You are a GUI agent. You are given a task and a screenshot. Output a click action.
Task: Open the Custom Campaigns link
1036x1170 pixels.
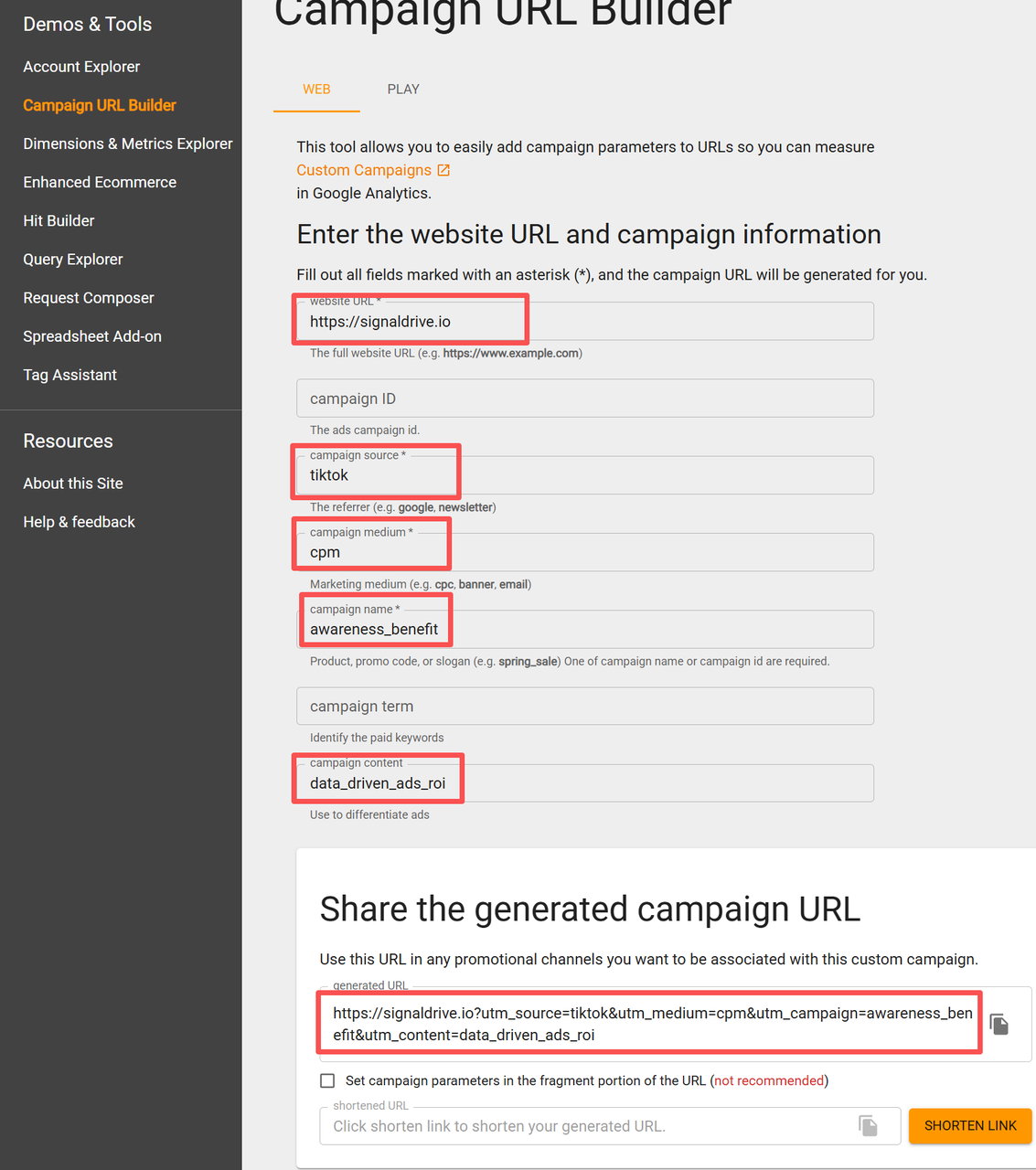pyautogui.click(x=364, y=170)
